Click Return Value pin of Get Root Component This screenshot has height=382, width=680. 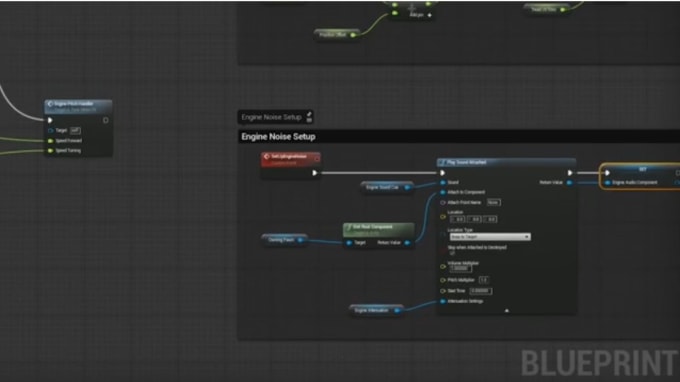tap(407, 243)
